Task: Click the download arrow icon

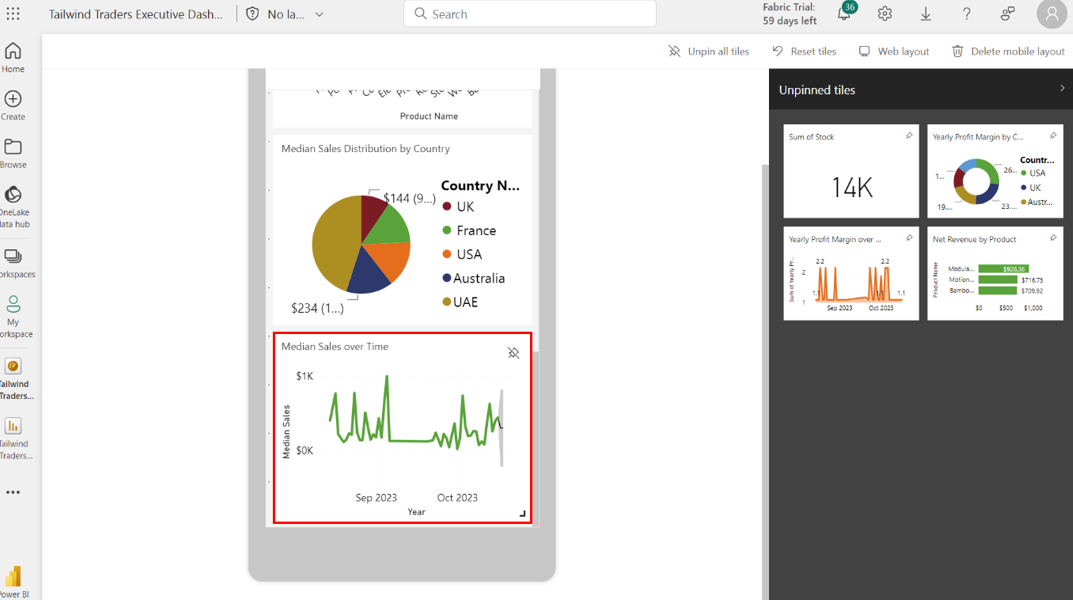Action: click(926, 14)
